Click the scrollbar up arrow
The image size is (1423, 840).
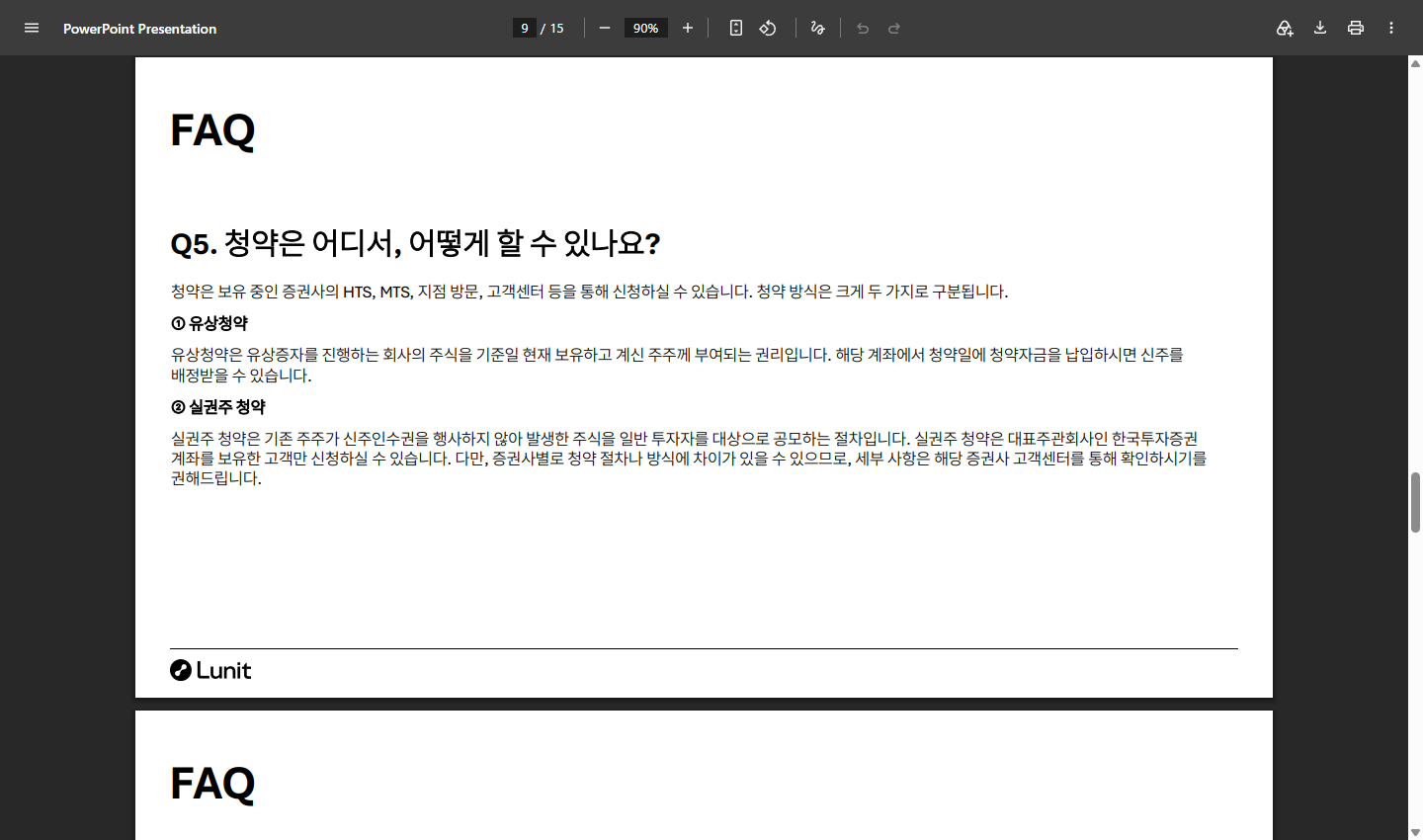point(1415,63)
